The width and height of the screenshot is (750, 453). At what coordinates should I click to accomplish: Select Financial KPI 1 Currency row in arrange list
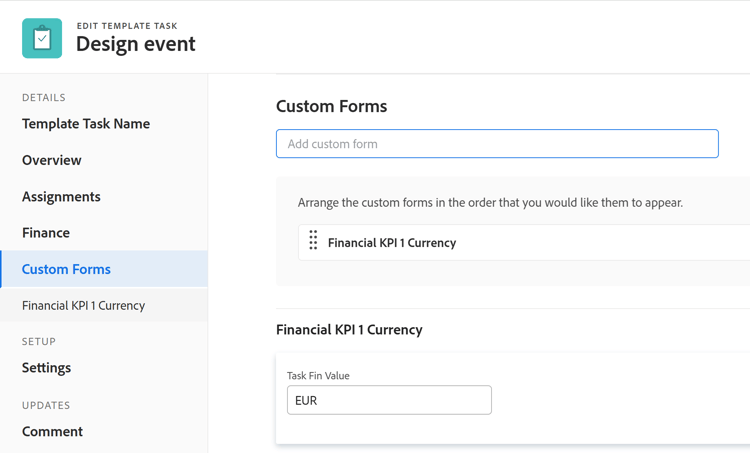tap(392, 242)
